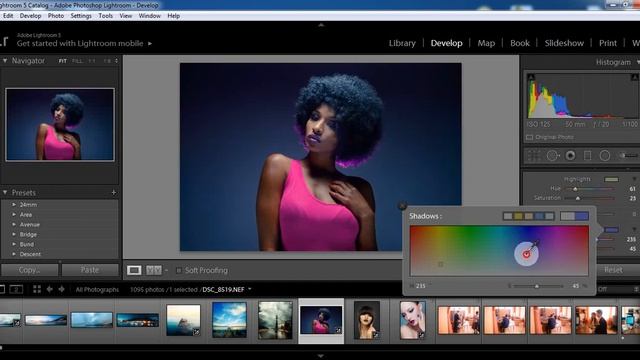Open the View menu
640x360 pixels.
126,16
